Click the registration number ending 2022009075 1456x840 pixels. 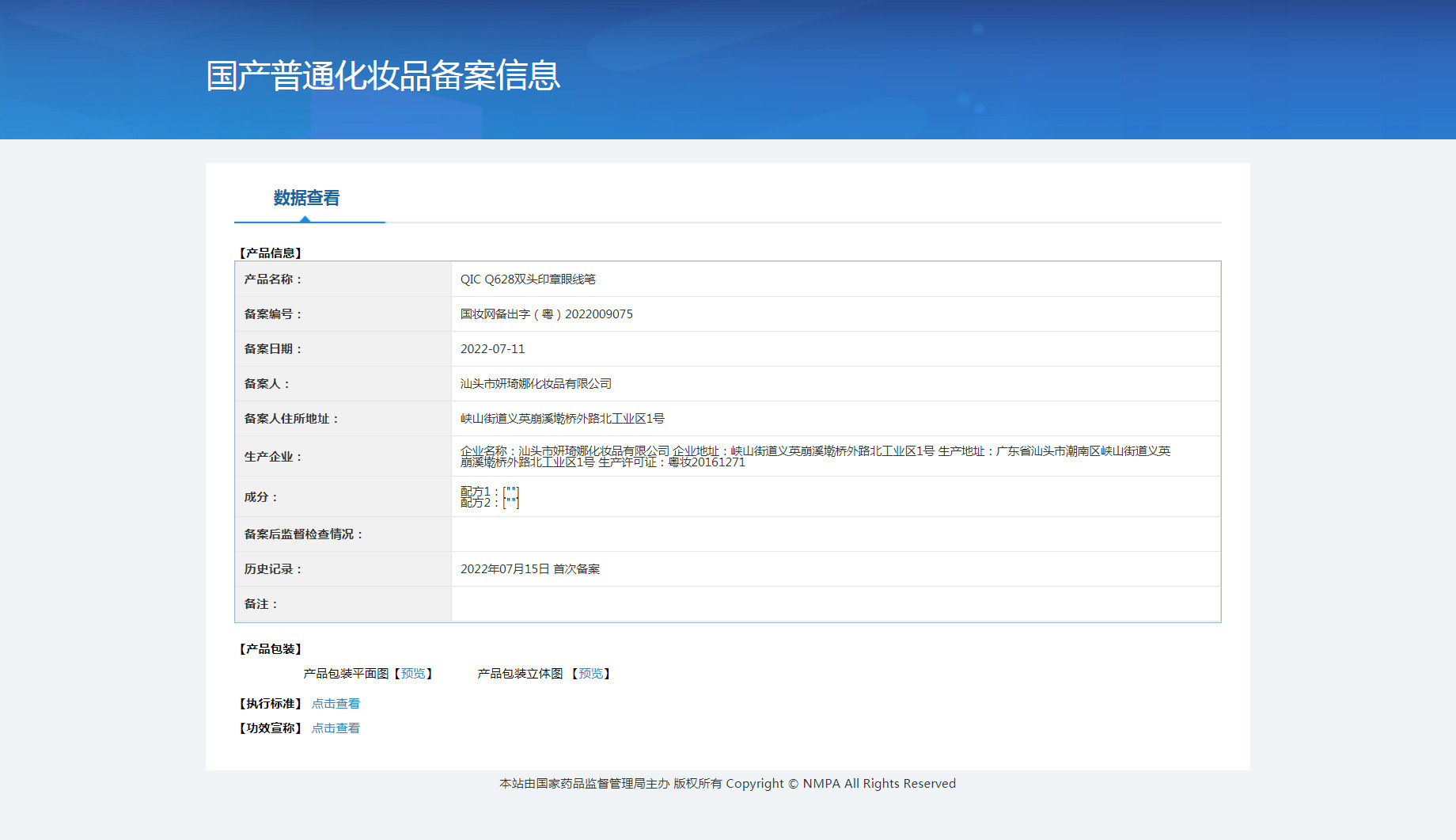pyautogui.click(x=546, y=314)
